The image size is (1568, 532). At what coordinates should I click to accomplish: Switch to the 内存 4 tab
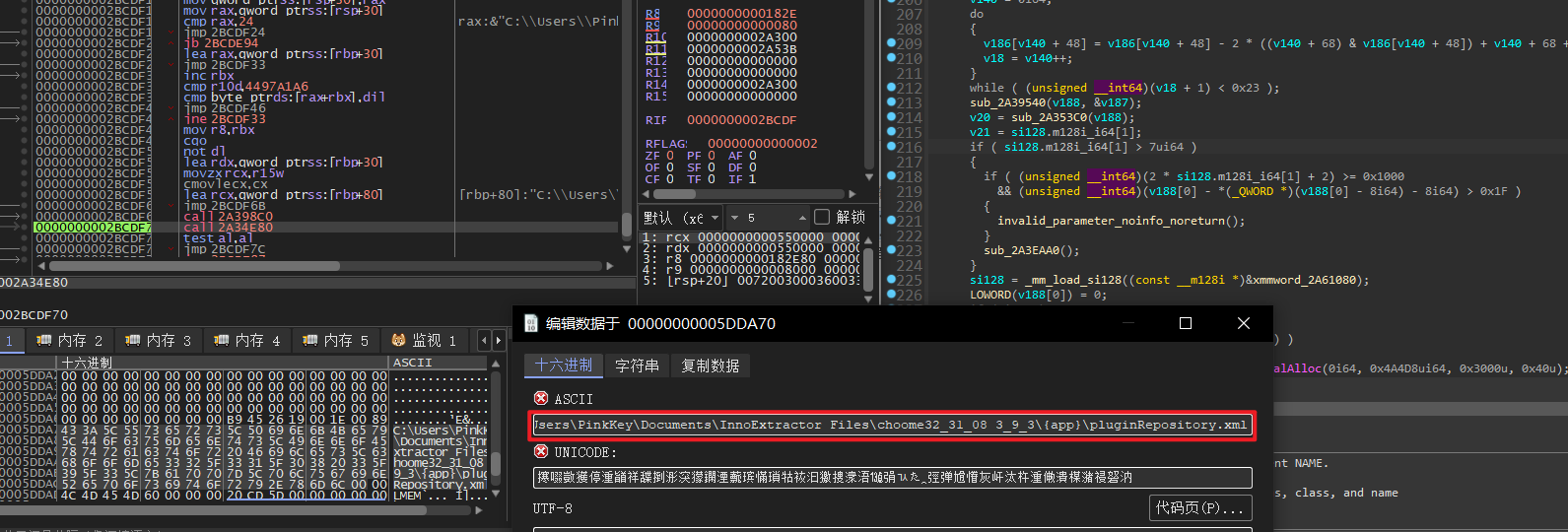(246, 340)
